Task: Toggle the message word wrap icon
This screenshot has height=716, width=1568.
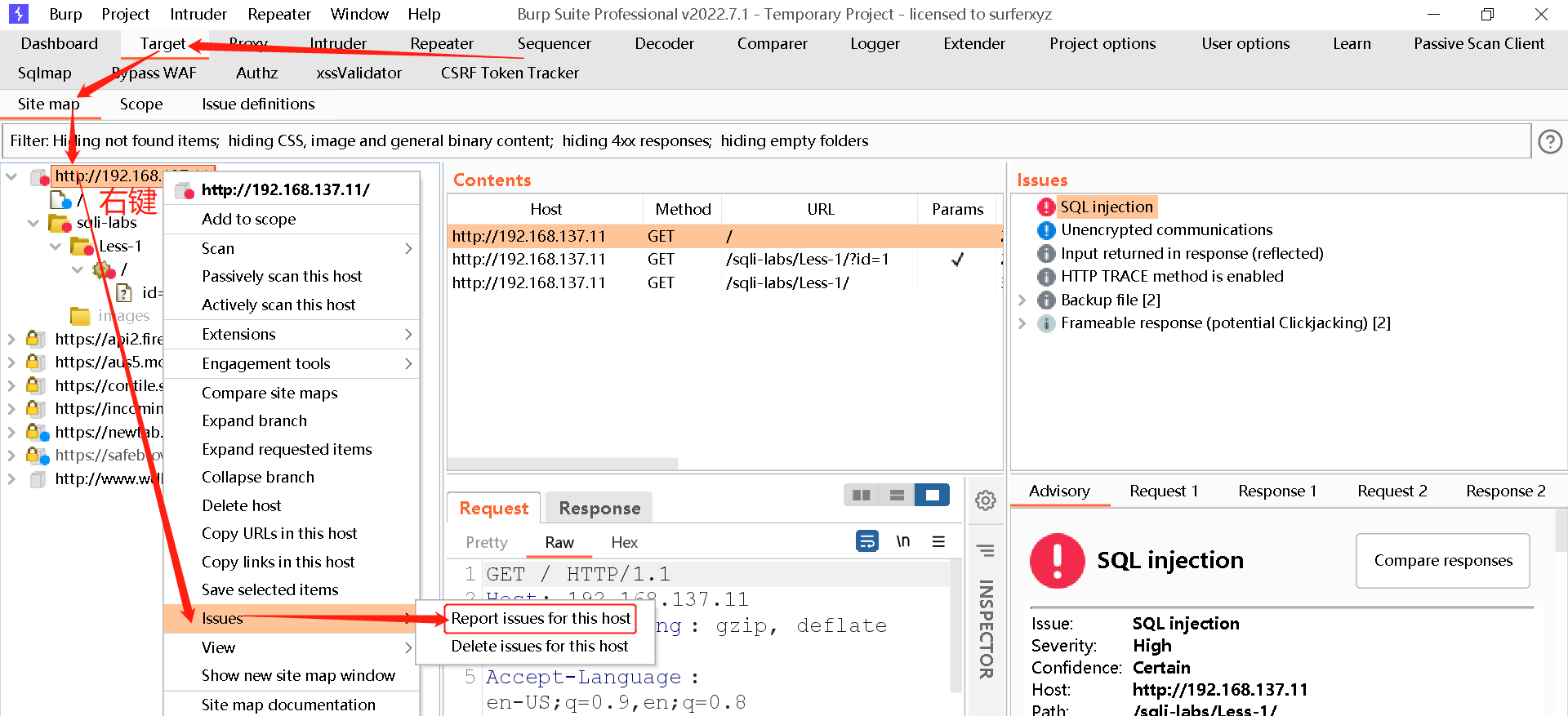Action: [867, 541]
